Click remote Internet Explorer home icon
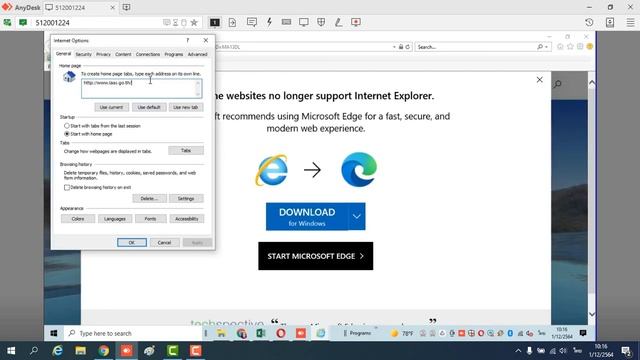Viewport: 640px width, 360px height. pyautogui.click(x=560, y=47)
